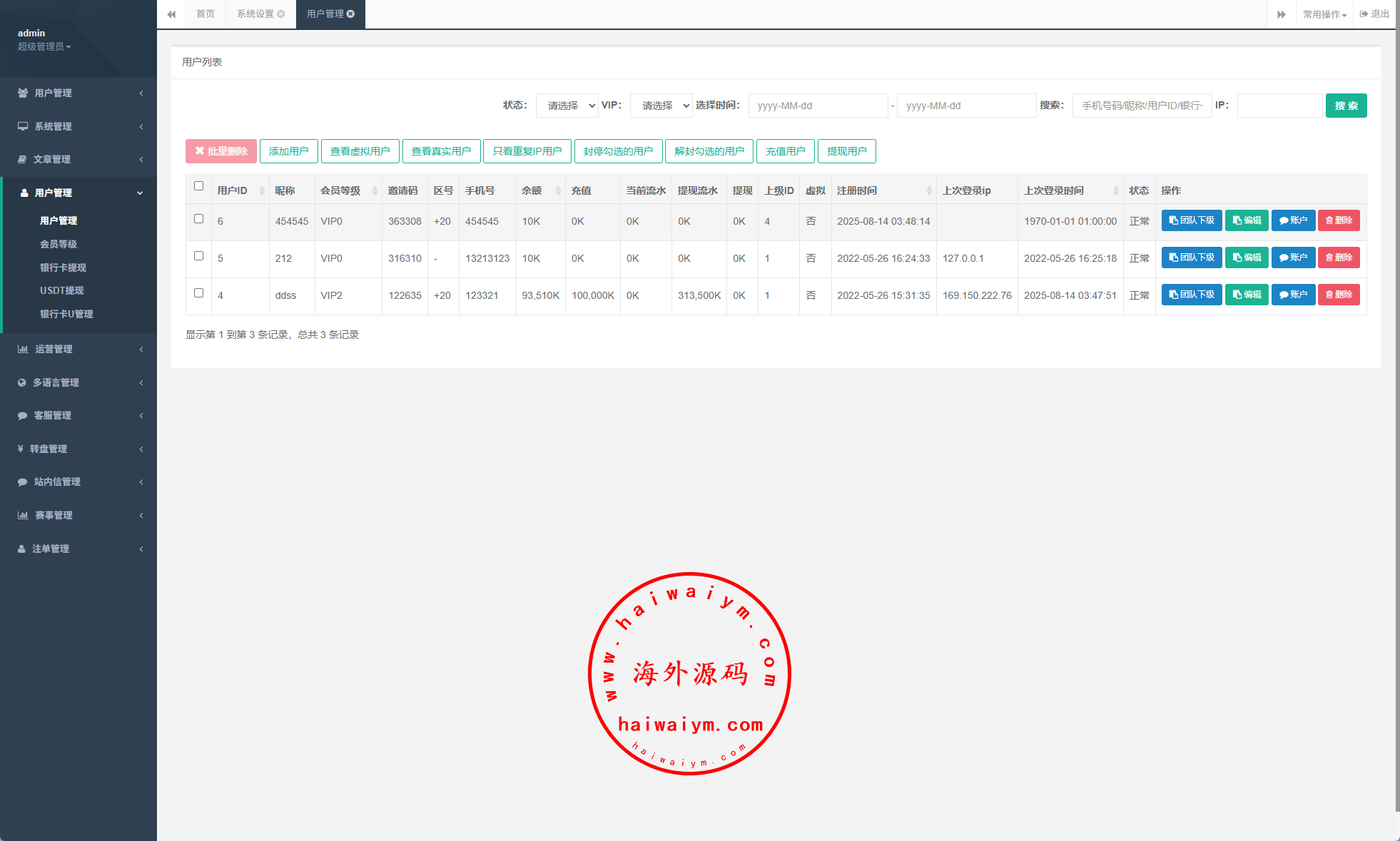This screenshot has width=1400, height=841.
Task: Click the IP search input field
Action: (1279, 106)
